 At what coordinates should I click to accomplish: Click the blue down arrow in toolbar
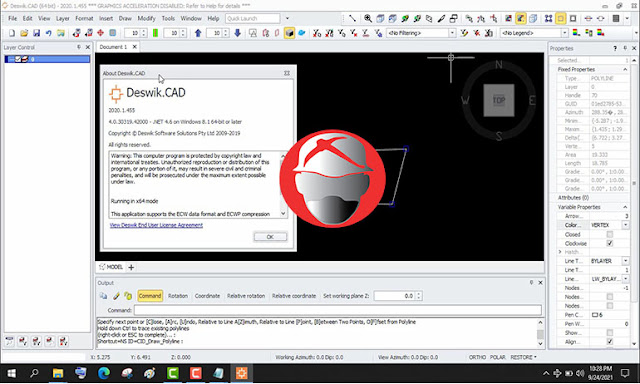coord(238,33)
